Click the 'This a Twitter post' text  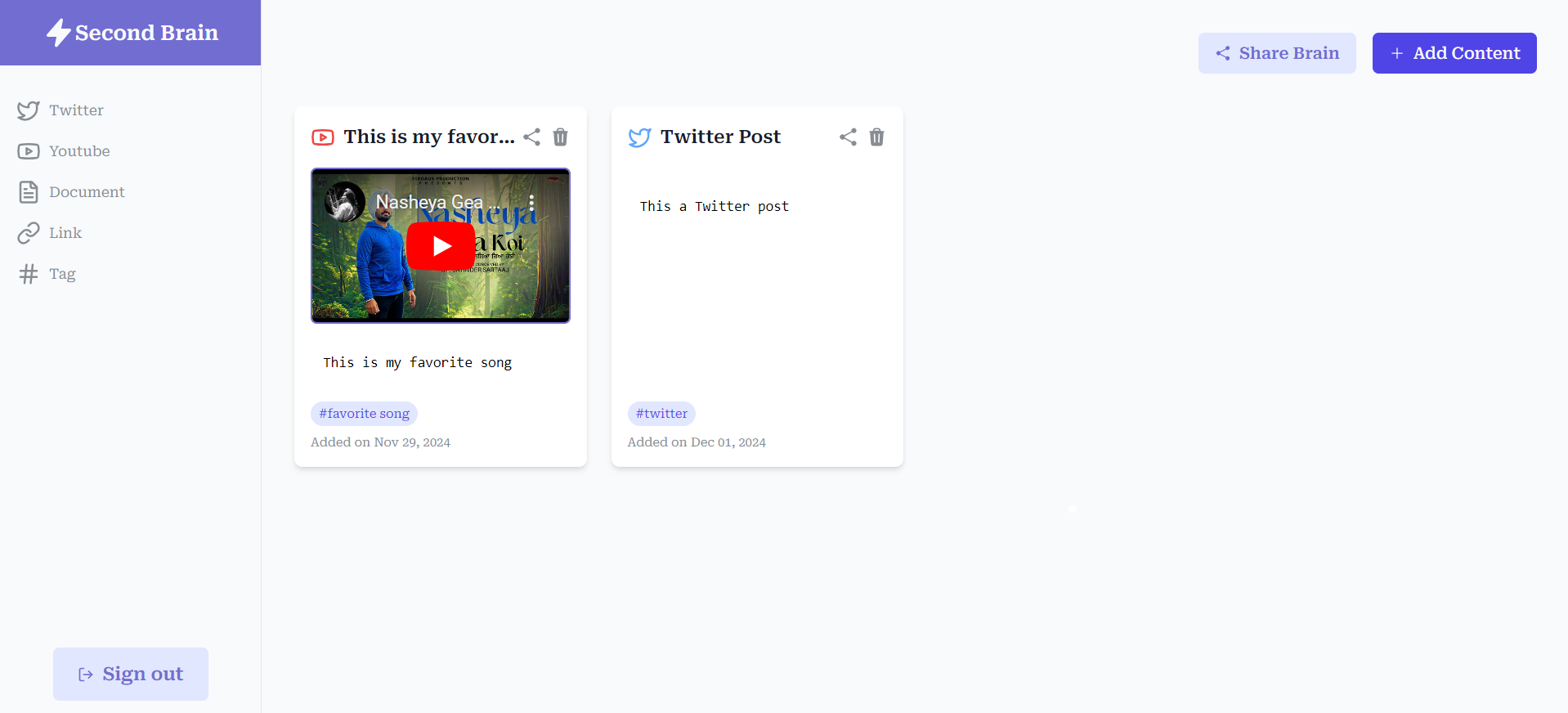(x=715, y=206)
